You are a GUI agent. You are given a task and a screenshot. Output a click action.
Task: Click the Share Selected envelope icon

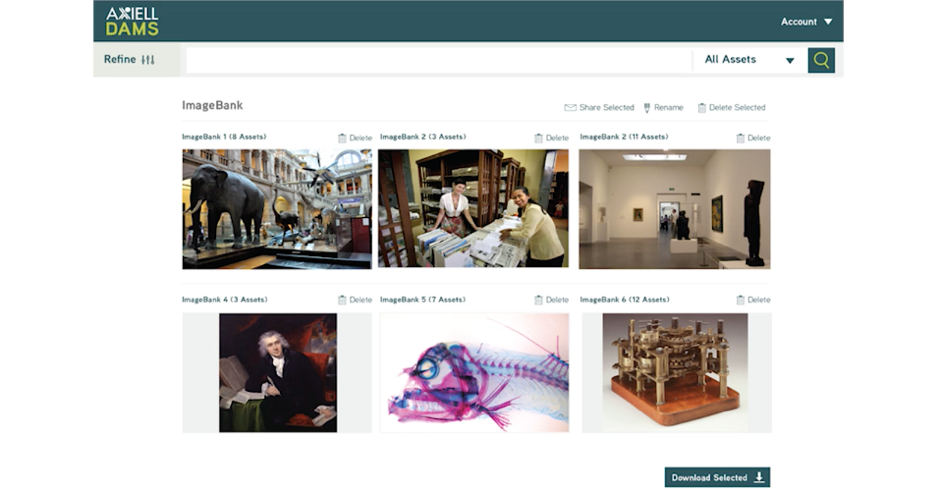click(x=570, y=108)
